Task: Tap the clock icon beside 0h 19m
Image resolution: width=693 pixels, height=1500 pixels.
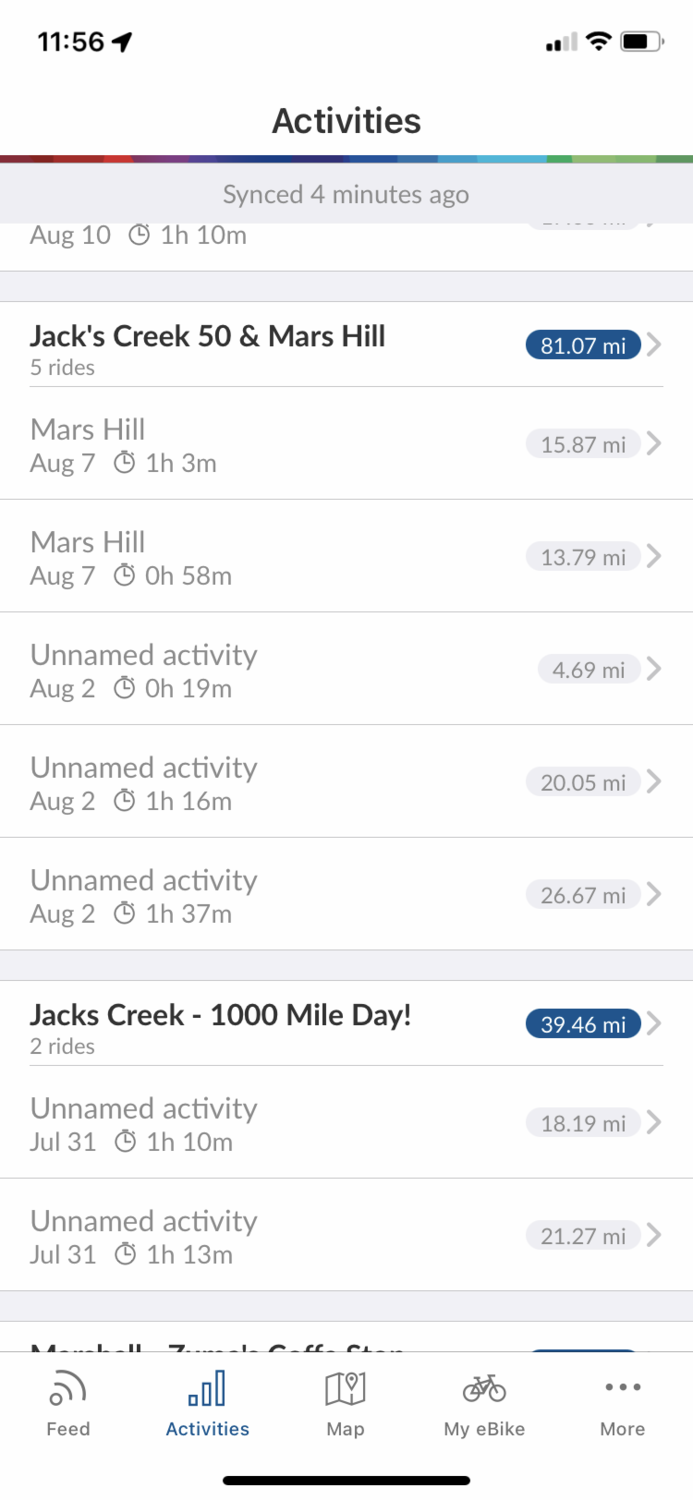Action: point(124,689)
